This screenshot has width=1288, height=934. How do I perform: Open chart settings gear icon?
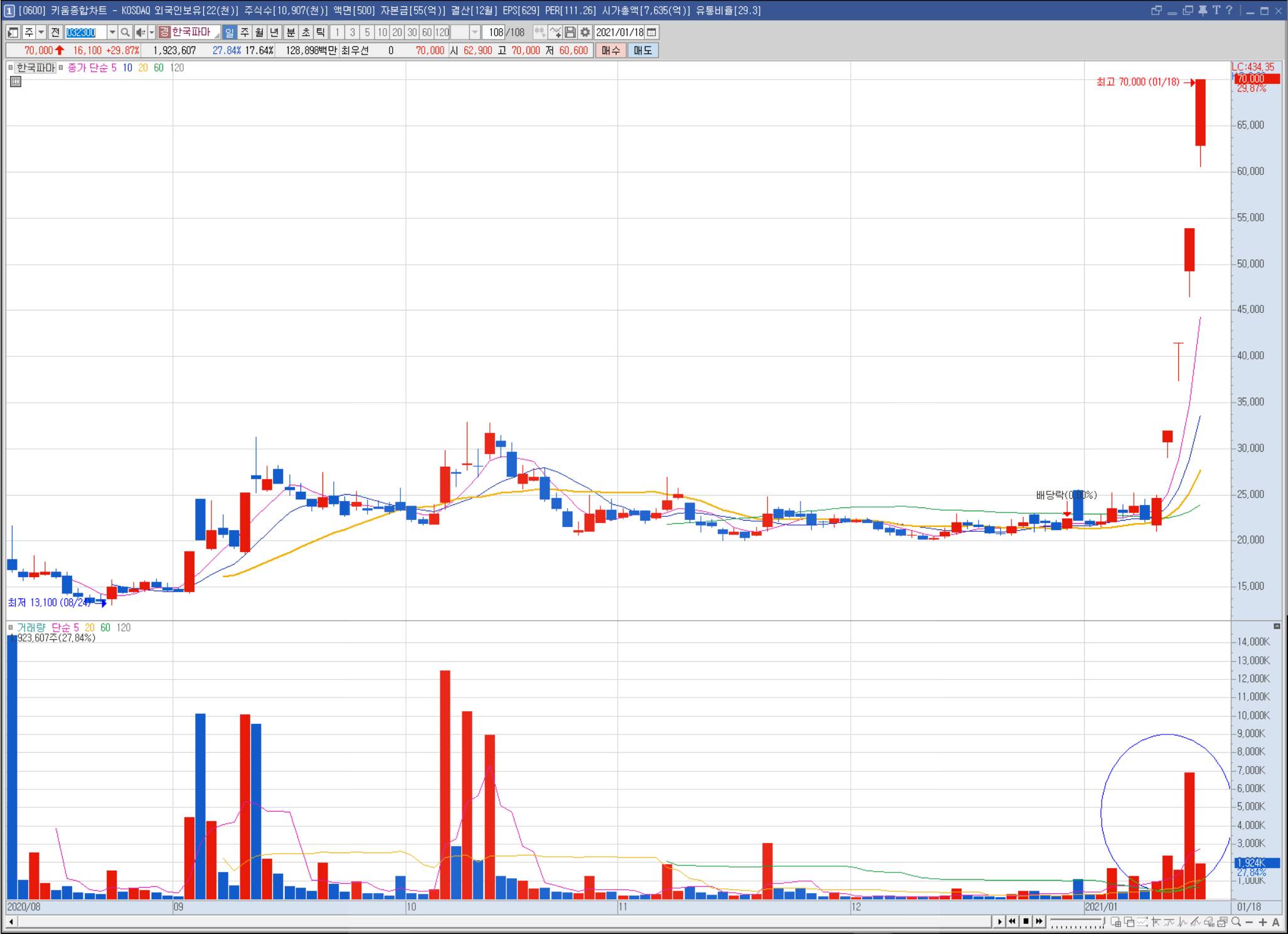[x=585, y=33]
